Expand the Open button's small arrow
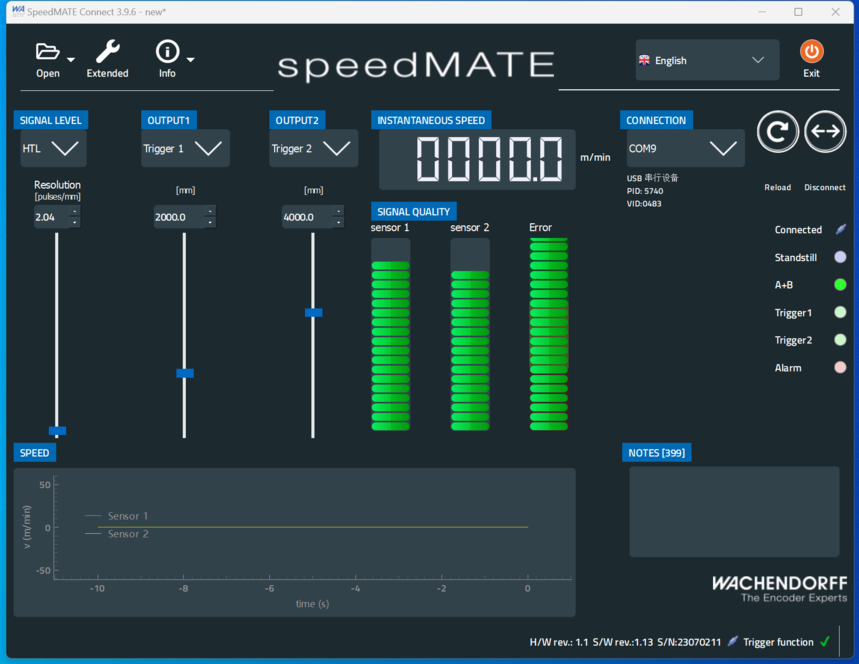 [x=71, y=59]
